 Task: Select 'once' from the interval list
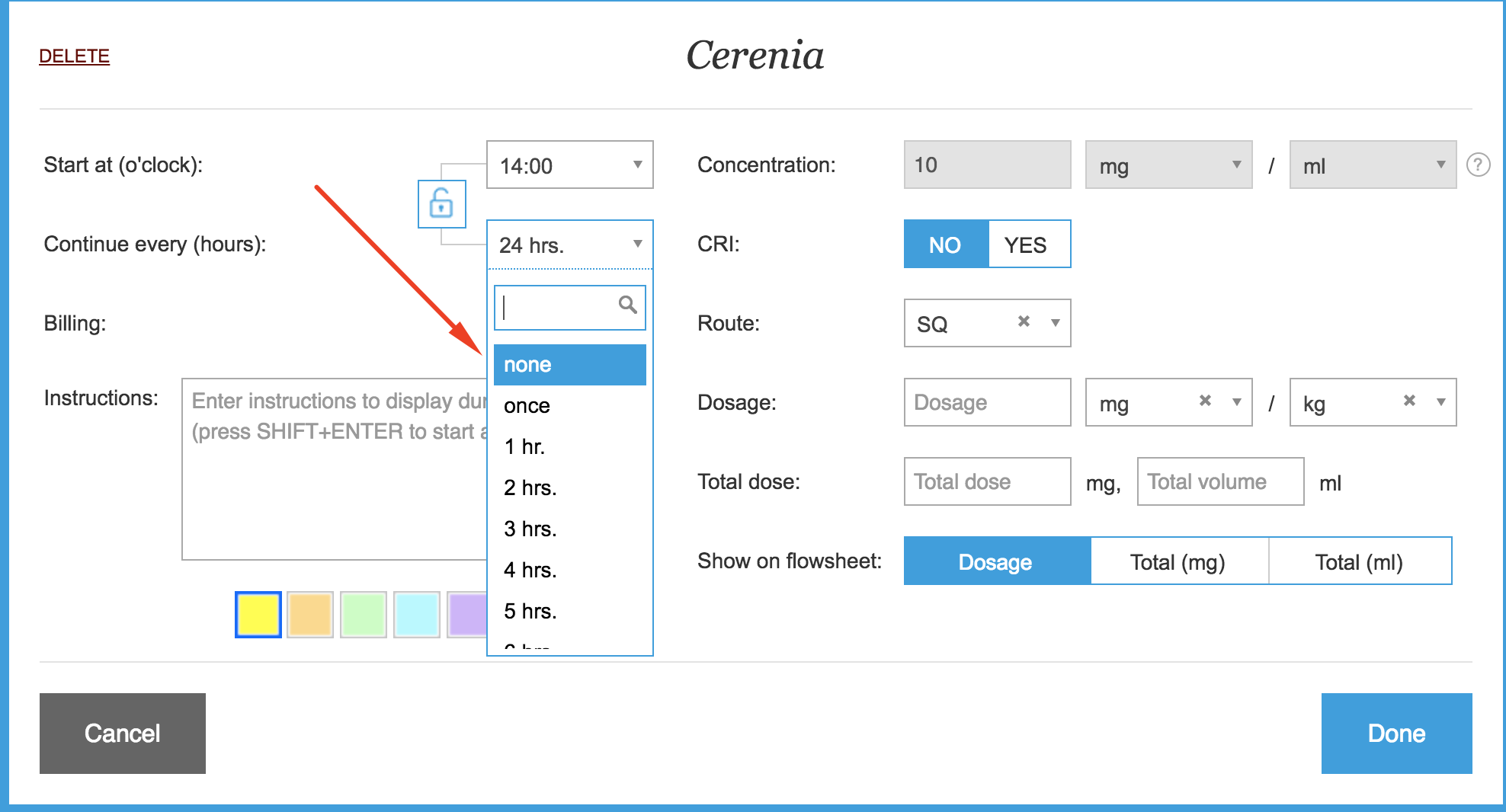pos(569,406)
